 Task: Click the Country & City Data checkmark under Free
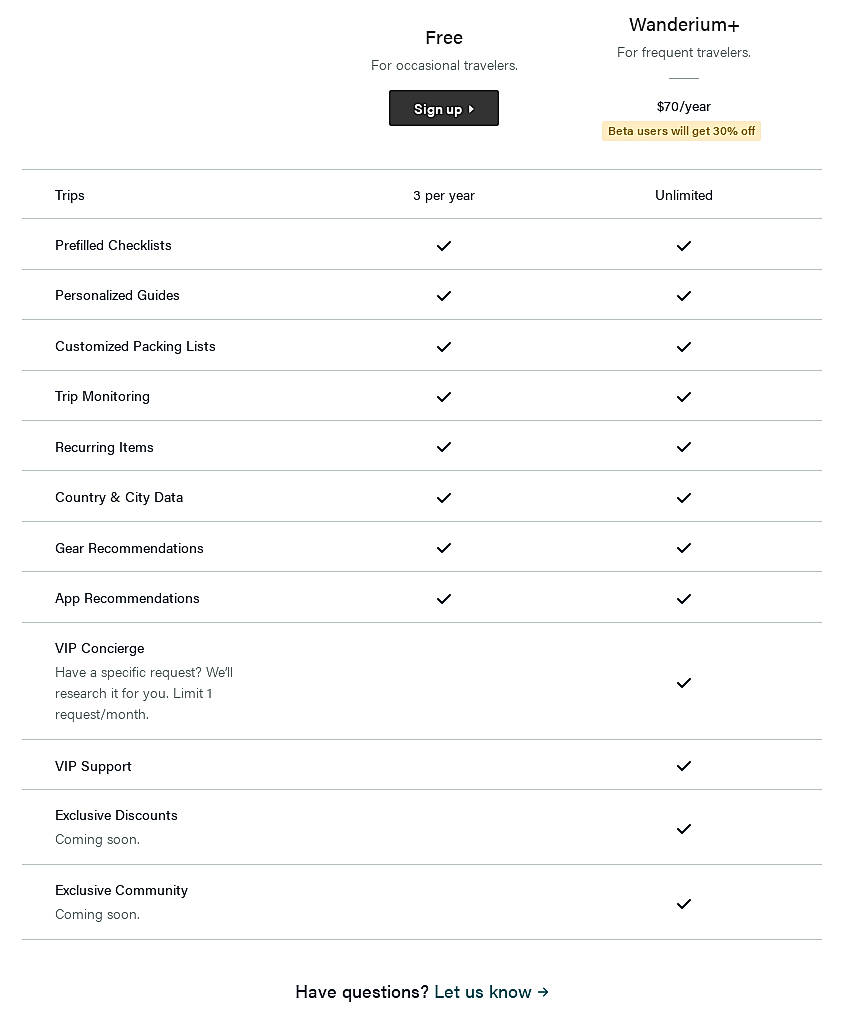(x=444, y=498)
